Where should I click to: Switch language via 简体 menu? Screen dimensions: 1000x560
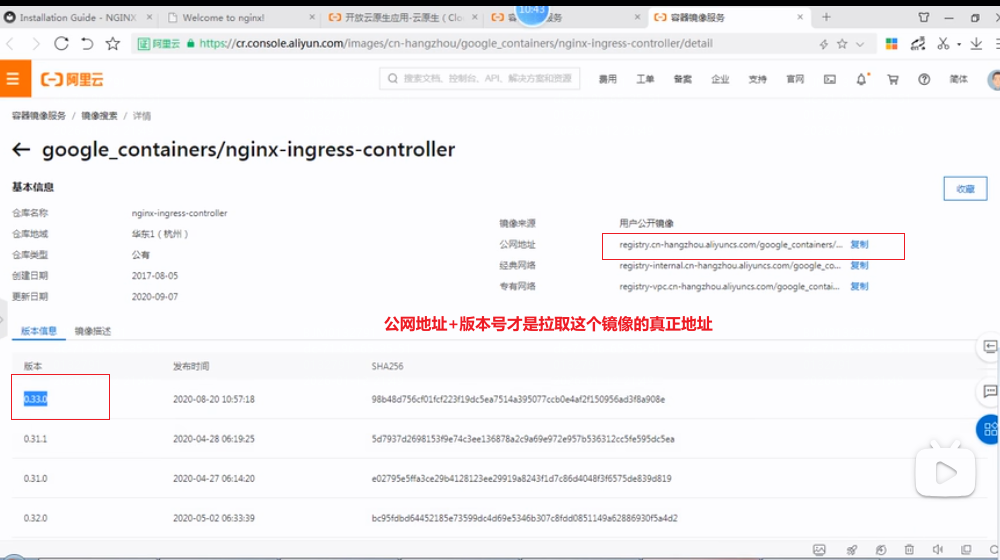coord(959,79)
